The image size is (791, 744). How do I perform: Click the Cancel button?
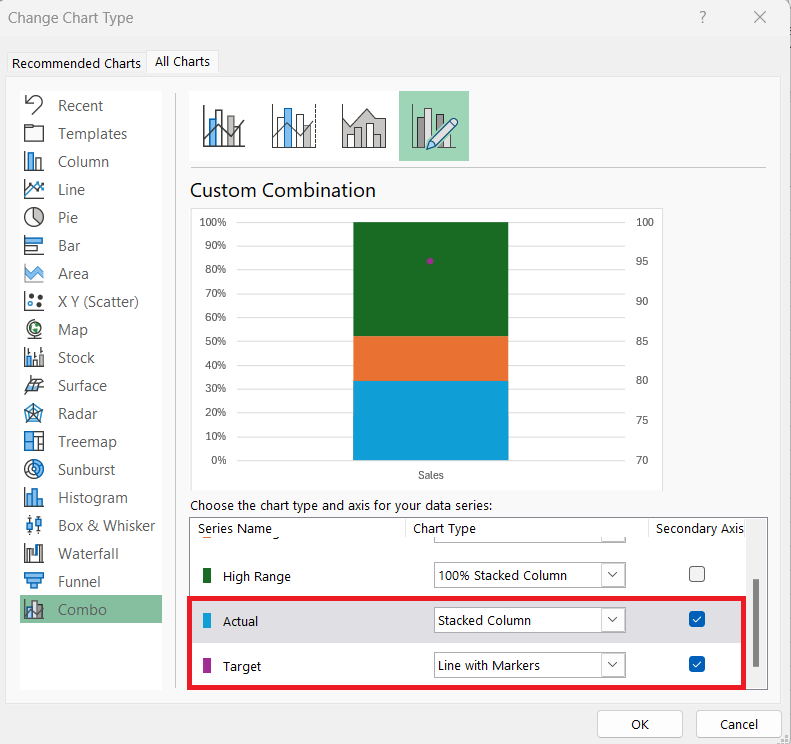(x=739, y=724)
